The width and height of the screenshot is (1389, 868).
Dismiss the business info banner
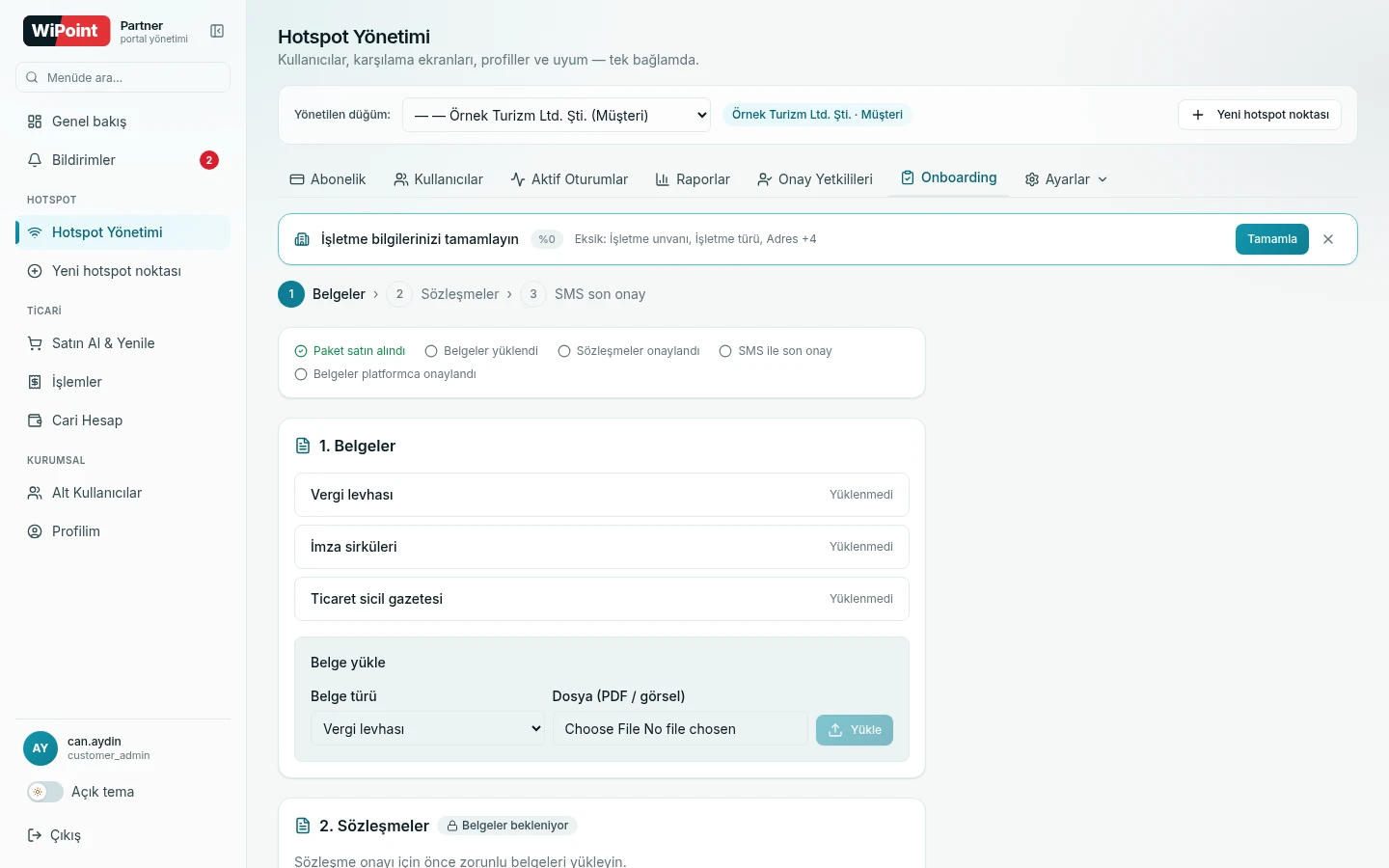(1328, 239)
